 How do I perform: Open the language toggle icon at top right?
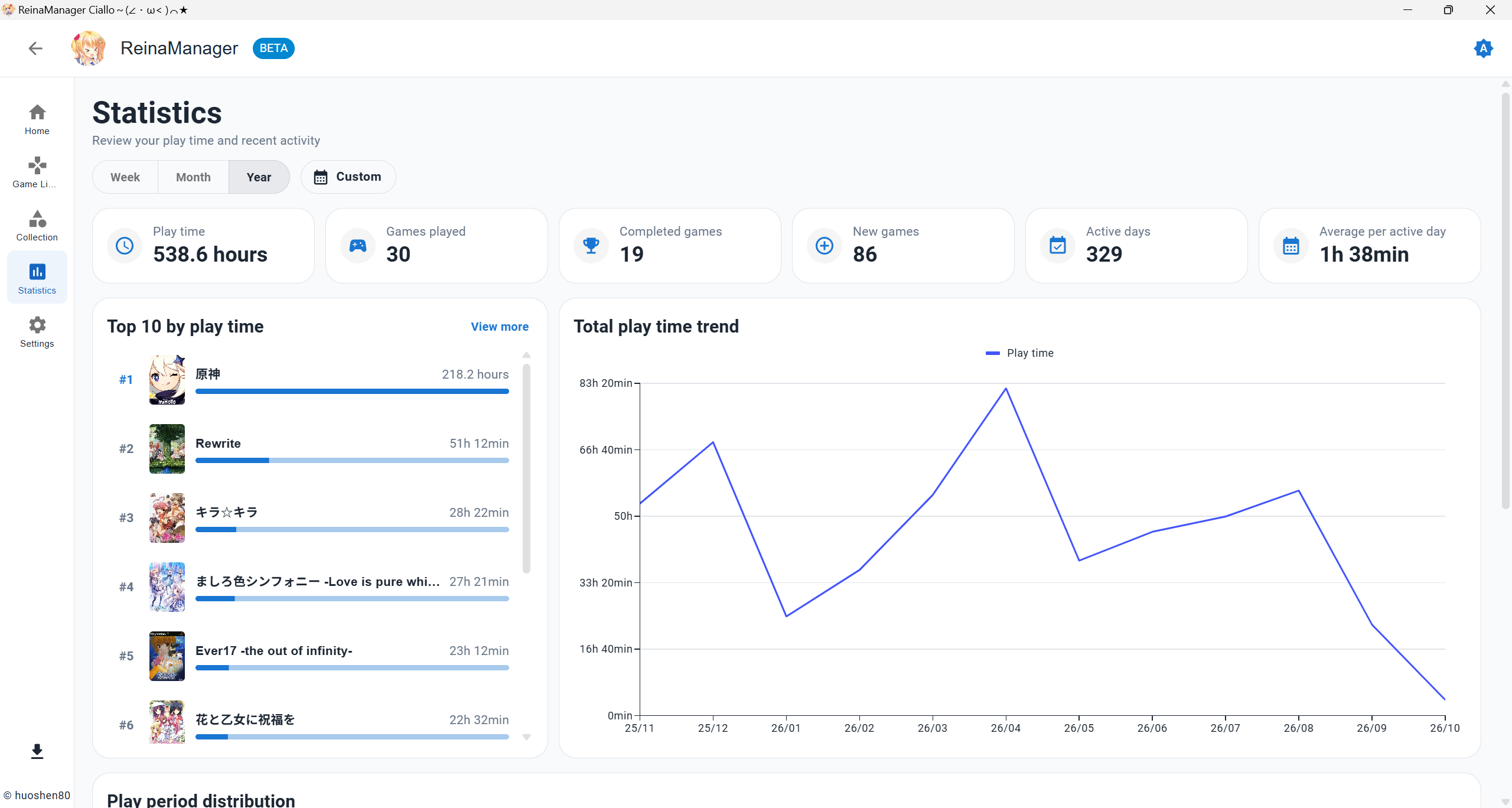[x=1483, y=48]
